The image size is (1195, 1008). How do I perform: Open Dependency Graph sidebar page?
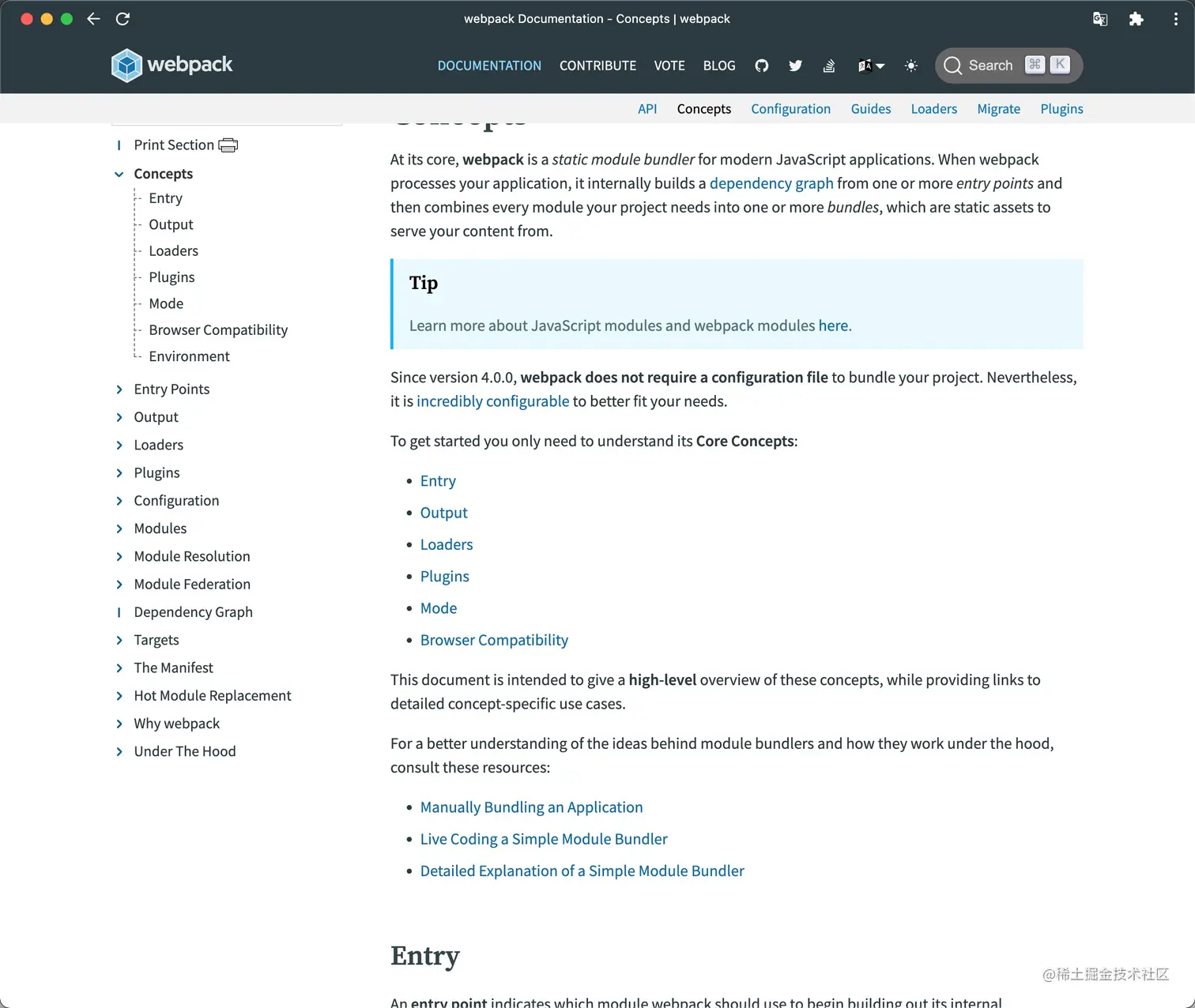click(x=193, y=612)
